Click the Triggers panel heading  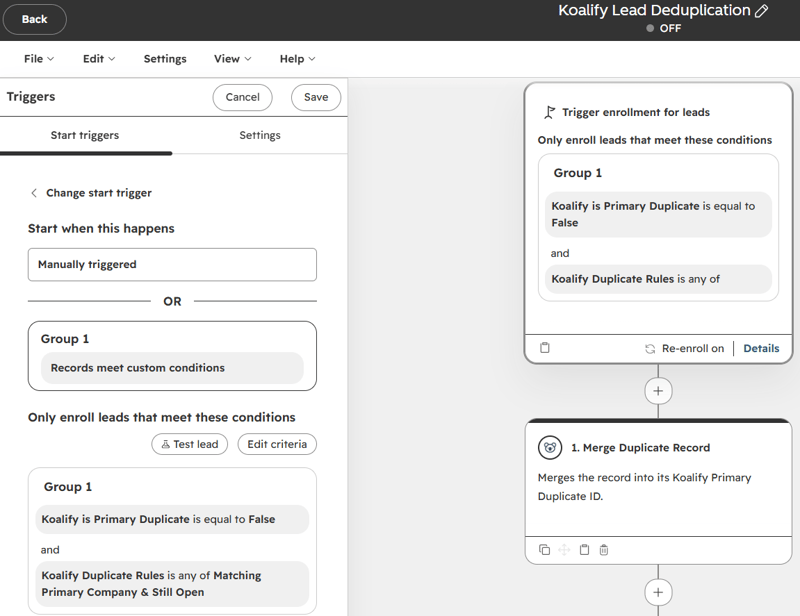(x=31, y=97)
